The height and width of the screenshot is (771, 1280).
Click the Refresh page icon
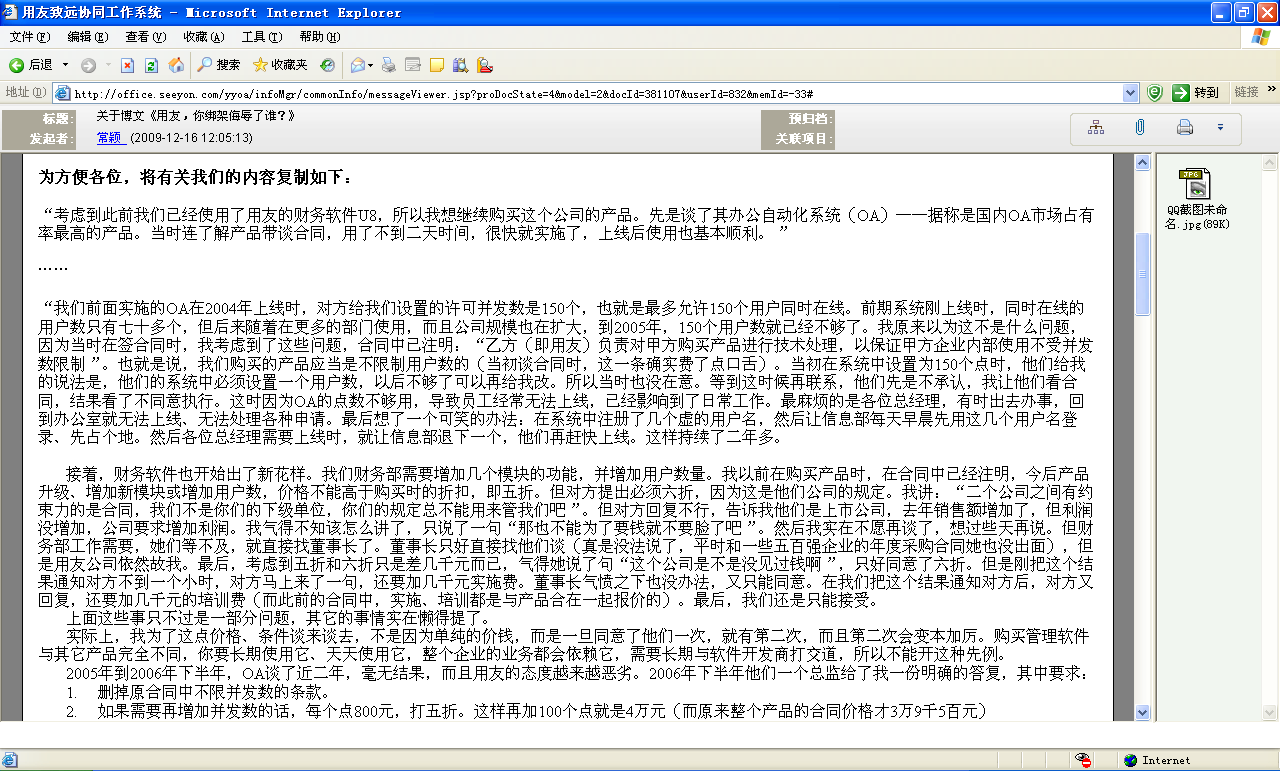(x=152, y=65)
